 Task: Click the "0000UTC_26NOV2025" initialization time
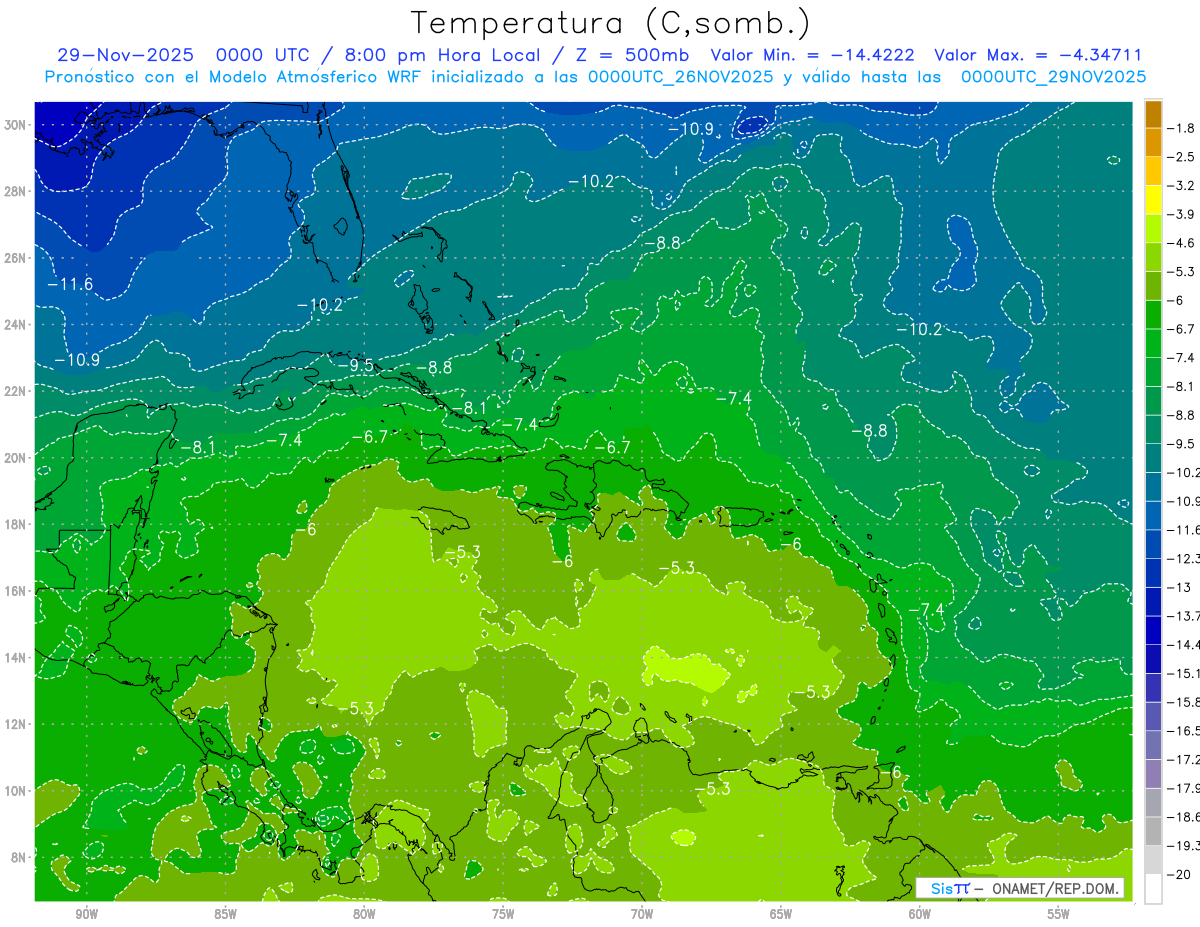(x=680, y=77)
